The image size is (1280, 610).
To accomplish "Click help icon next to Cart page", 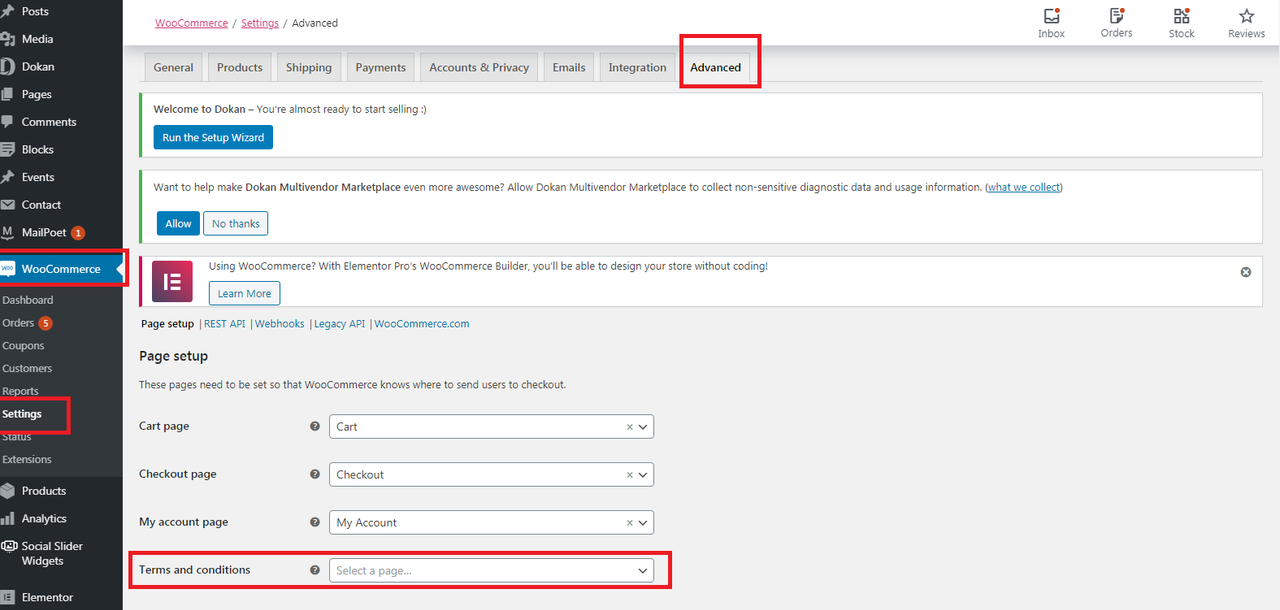I will [315, 426].
